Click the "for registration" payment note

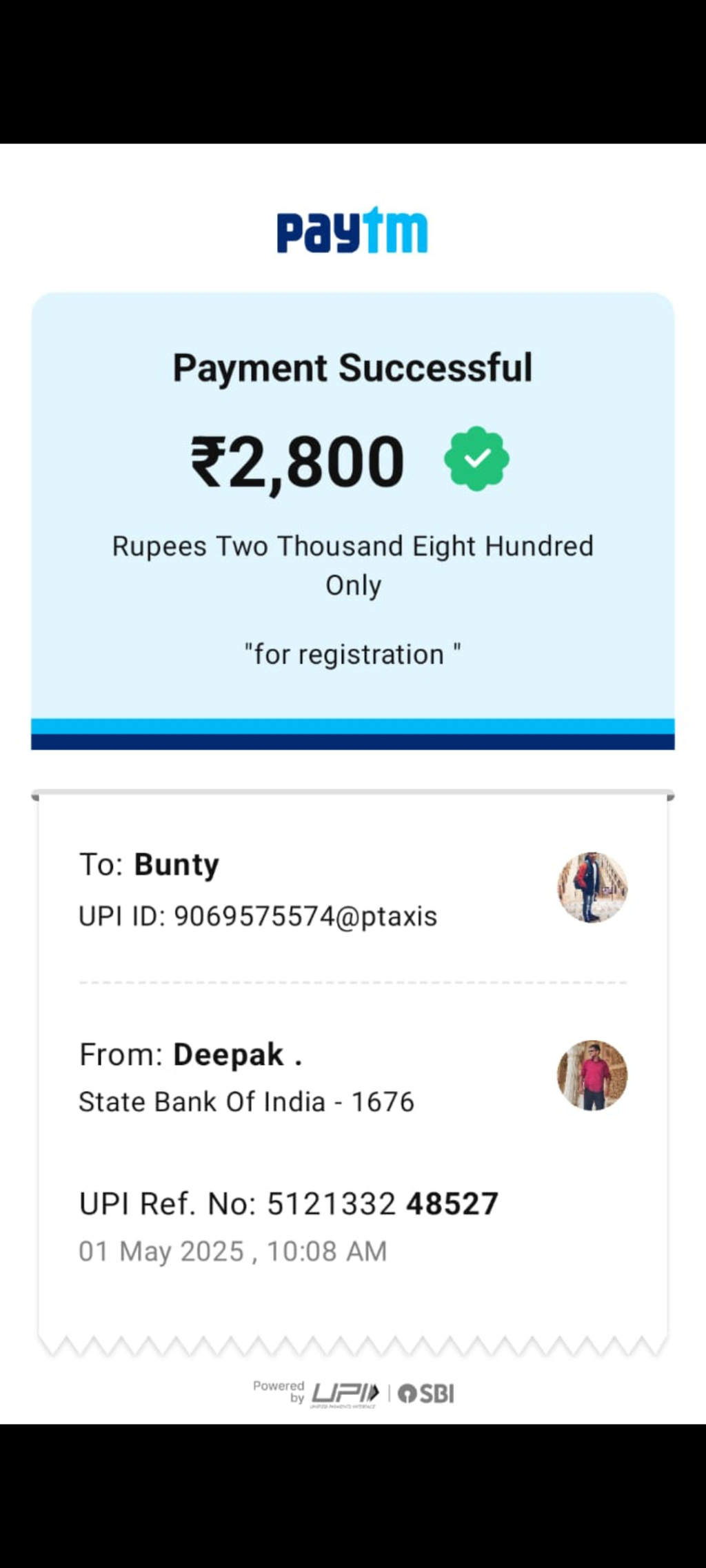click(x=352, y=654)
